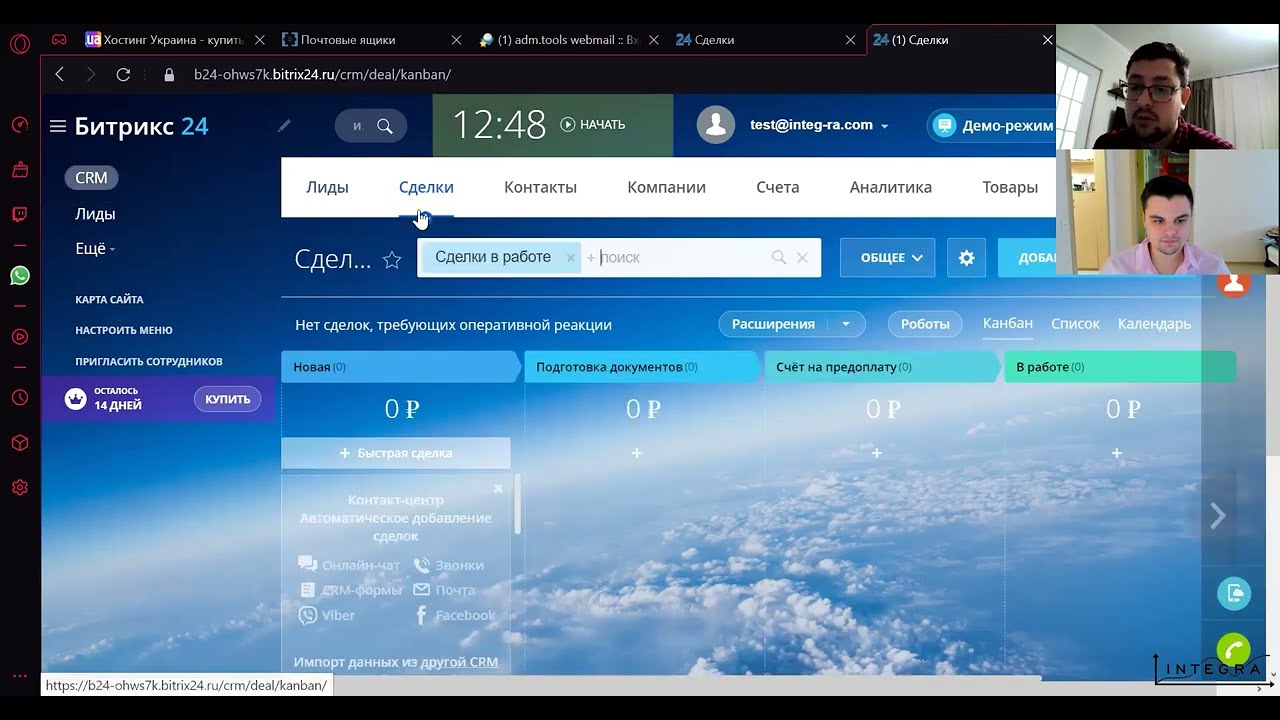Image resolution: width=1280 pixels, height=720 pixels.
Task: Expand the ОБЩЕЕ dropdown
Action: [x=887, y=258]
